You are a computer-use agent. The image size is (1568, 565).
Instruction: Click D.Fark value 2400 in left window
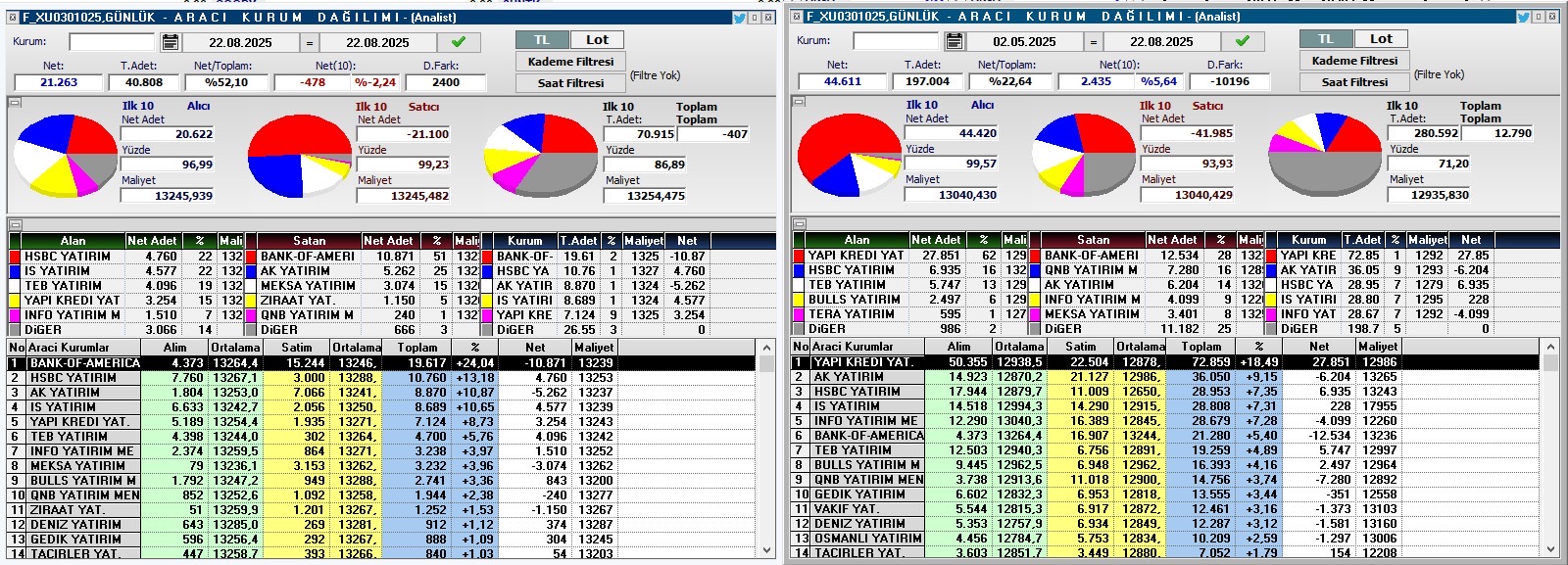tap(446, 82)
